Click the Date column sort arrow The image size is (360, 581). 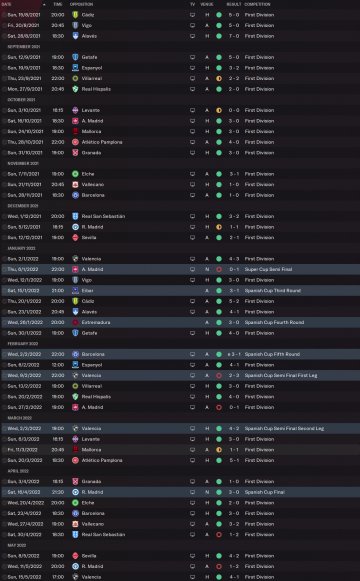click(x=44, y=4)
